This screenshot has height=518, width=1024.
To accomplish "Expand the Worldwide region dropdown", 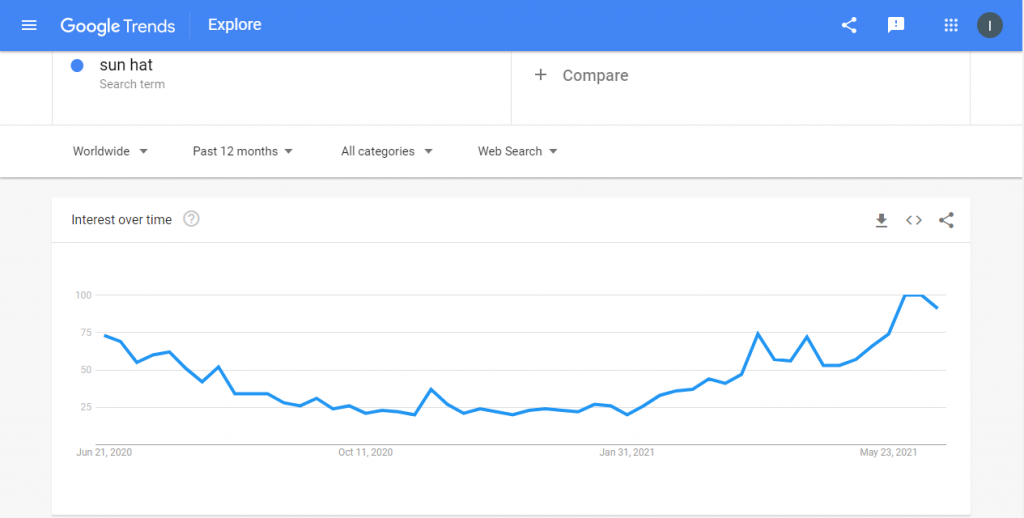I will pos(110,151).
